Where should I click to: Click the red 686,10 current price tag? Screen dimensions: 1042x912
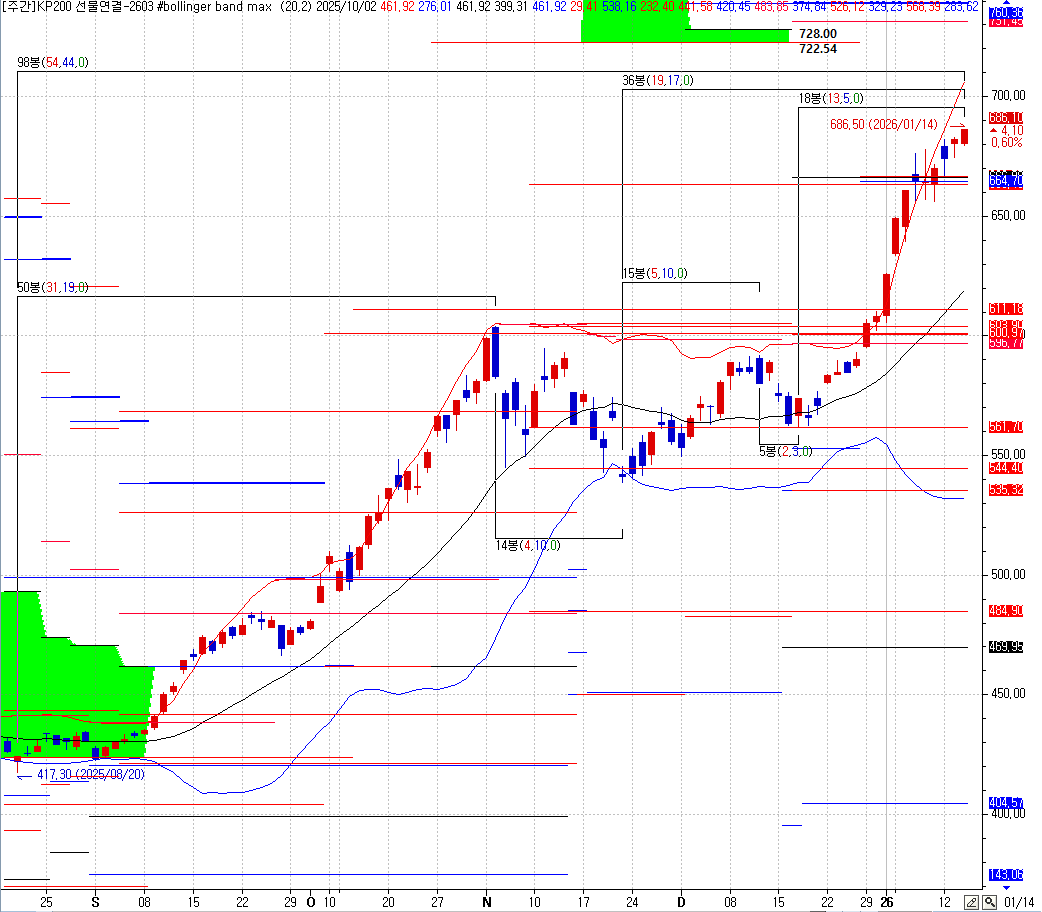1005,117
